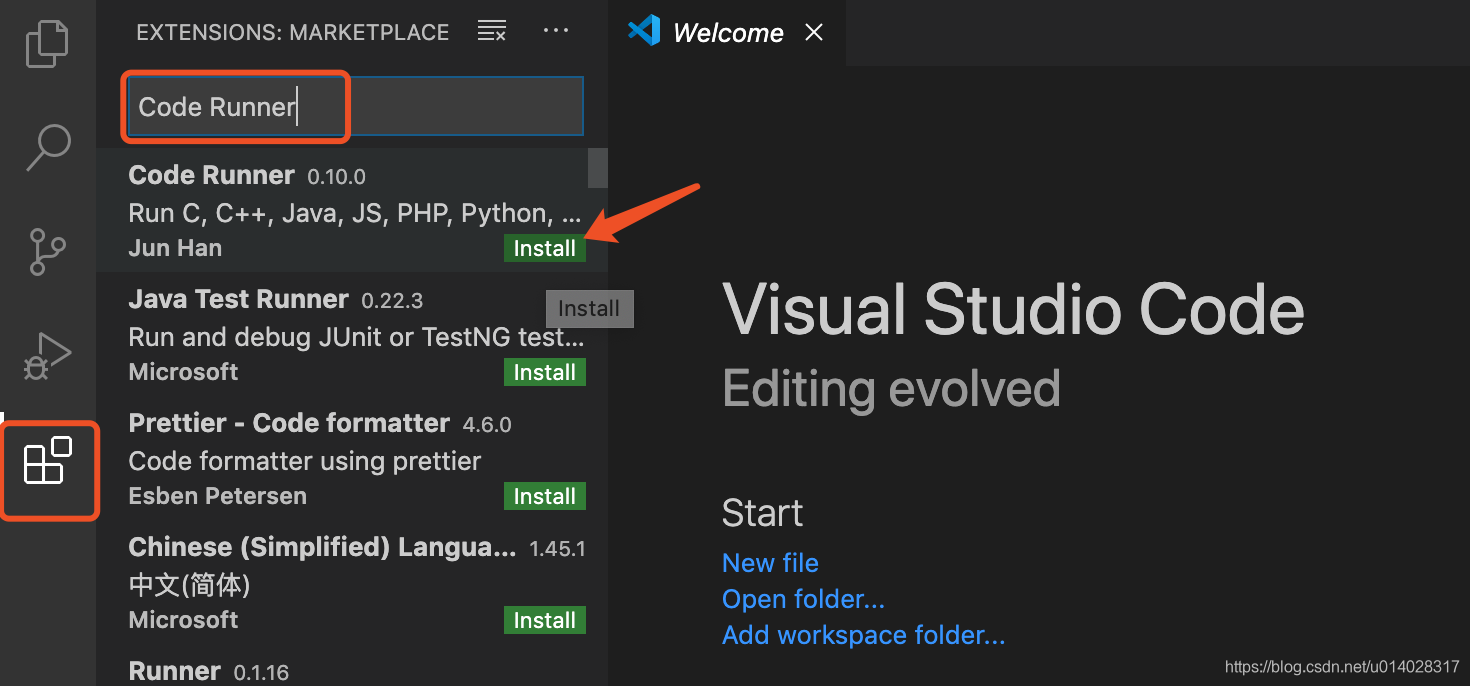Click the Open folder... link

click(x=803, y=599)
